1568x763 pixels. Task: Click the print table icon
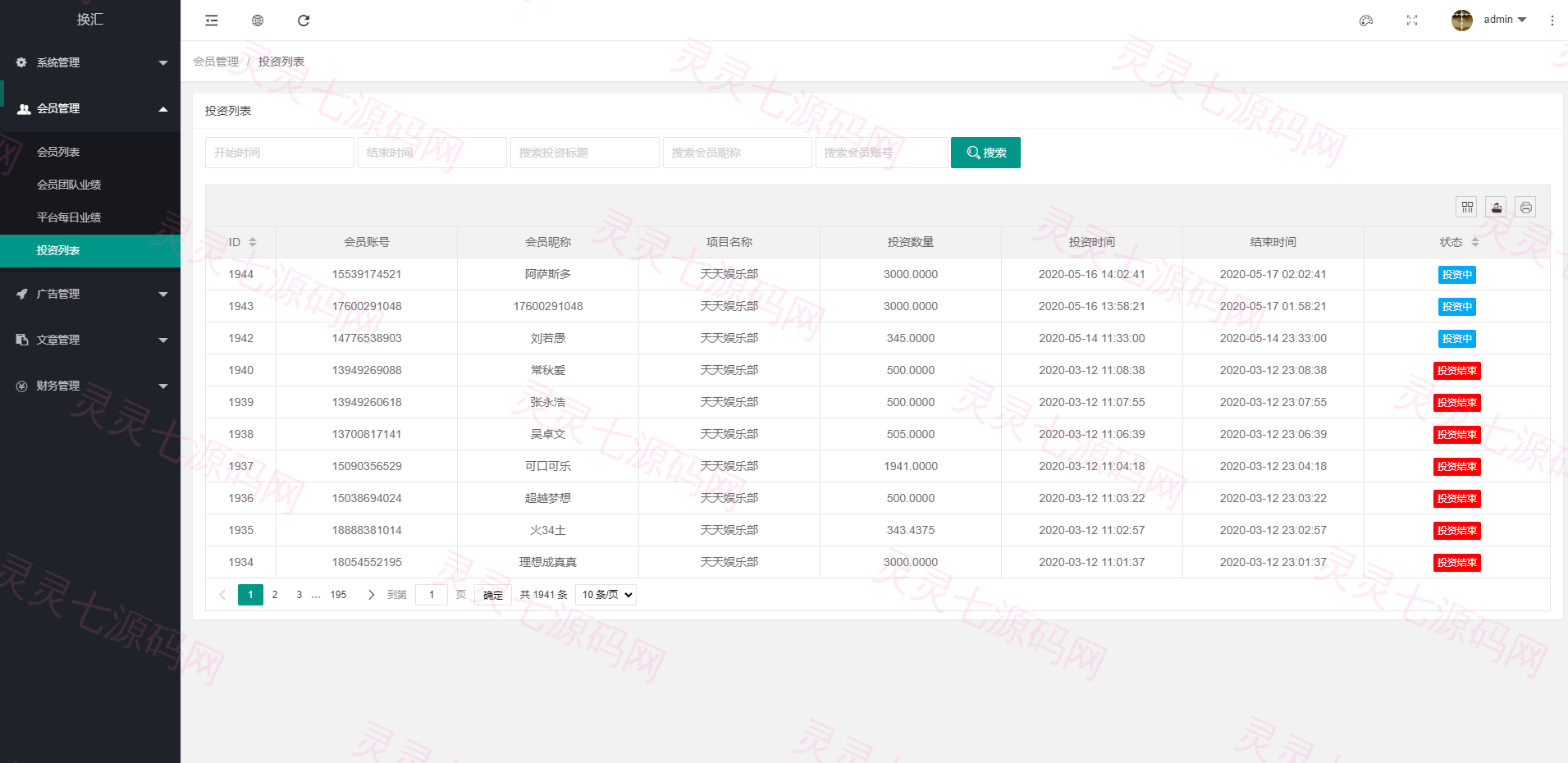[x=1526, y=208]
